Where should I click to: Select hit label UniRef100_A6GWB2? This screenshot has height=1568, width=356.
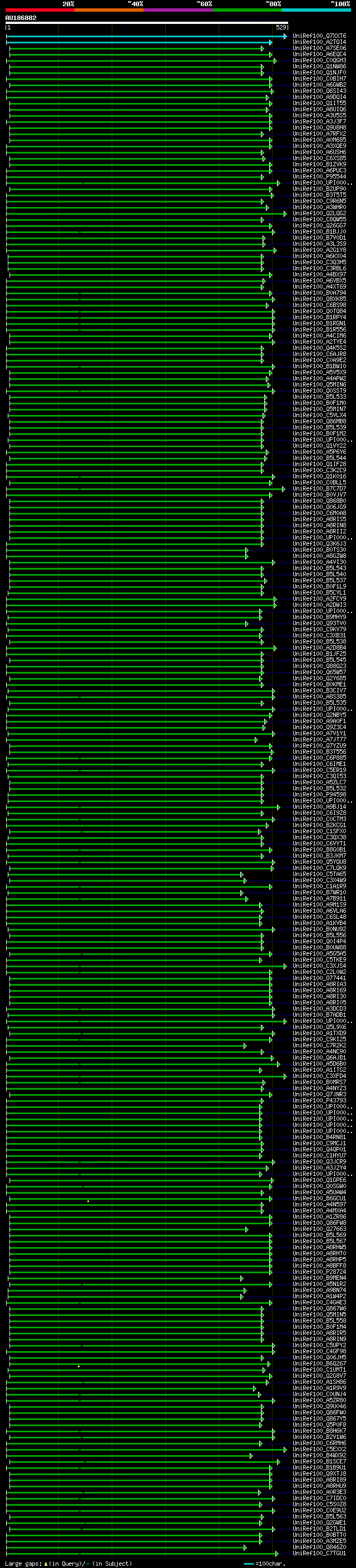tap(319, 85)
